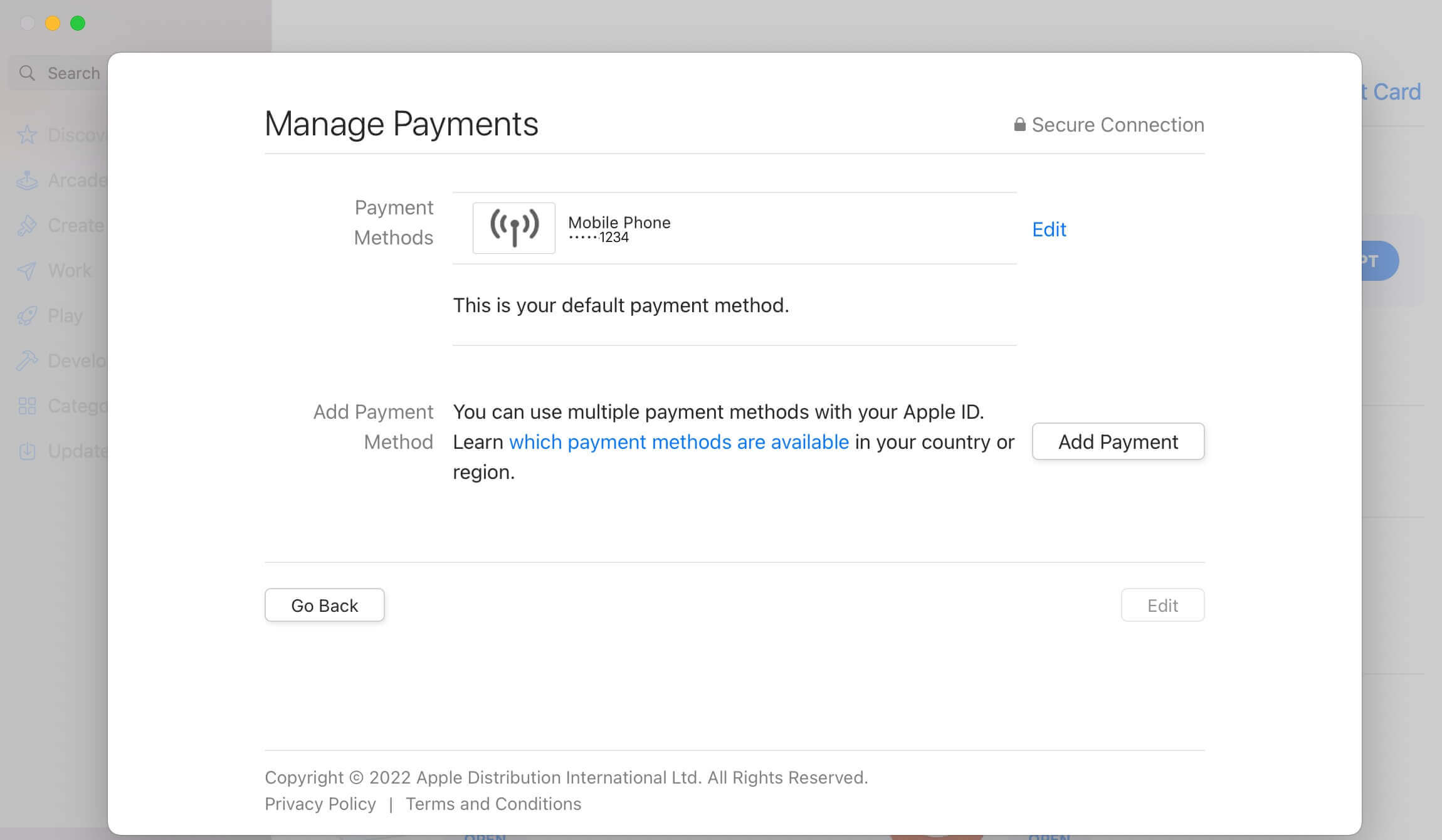1442x840 pixels.
Task: Click the Go Back button
Action: [x=324, y=604]
